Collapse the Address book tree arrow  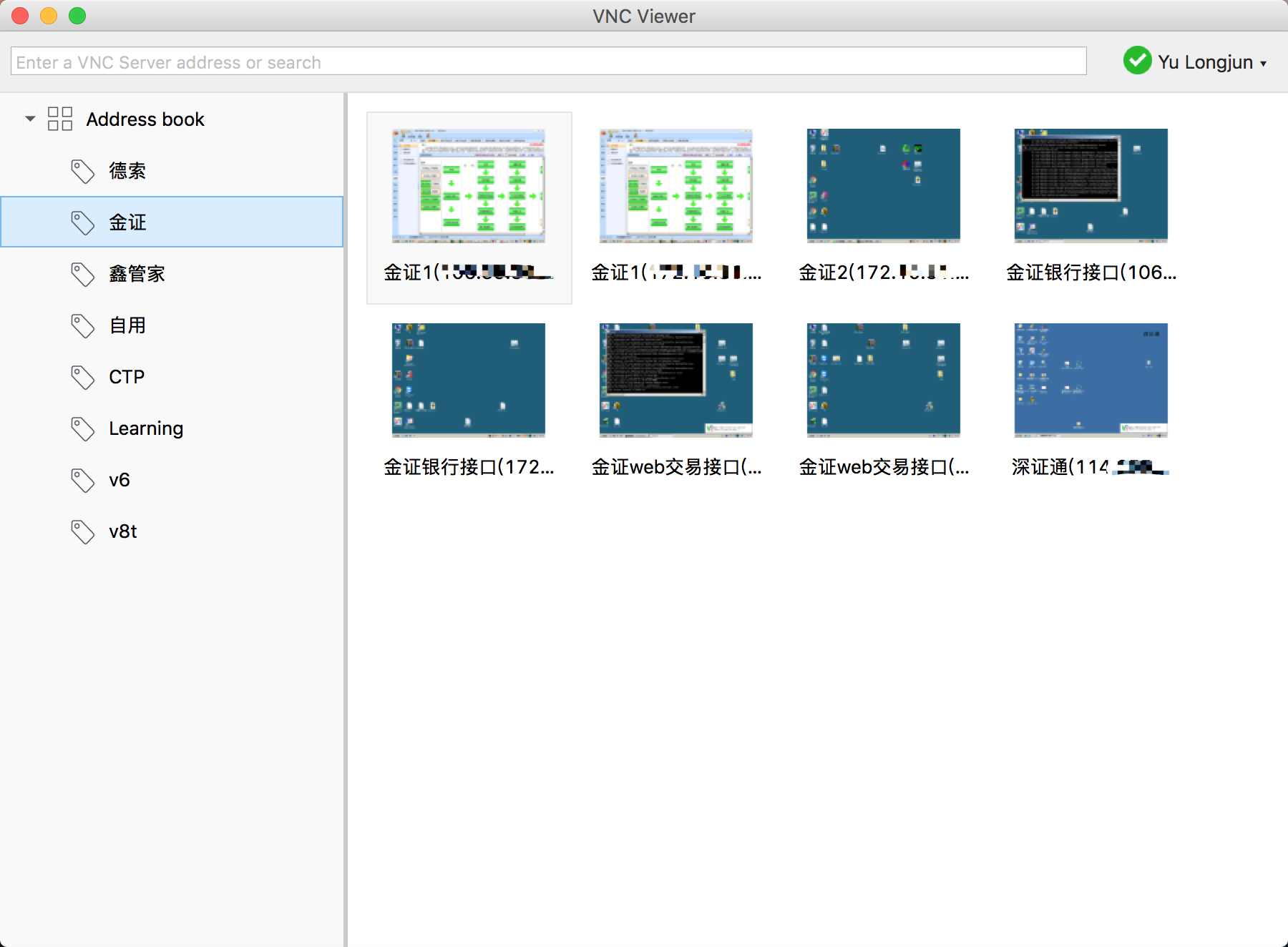[30, 119]
